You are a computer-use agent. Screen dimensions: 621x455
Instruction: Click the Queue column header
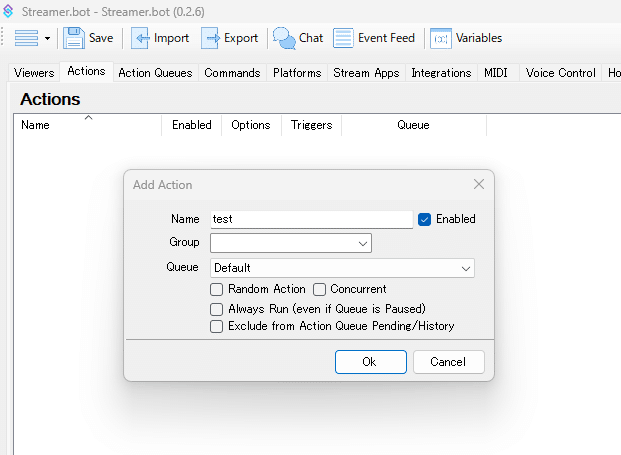pyautogui.click(x=413, y=125)
